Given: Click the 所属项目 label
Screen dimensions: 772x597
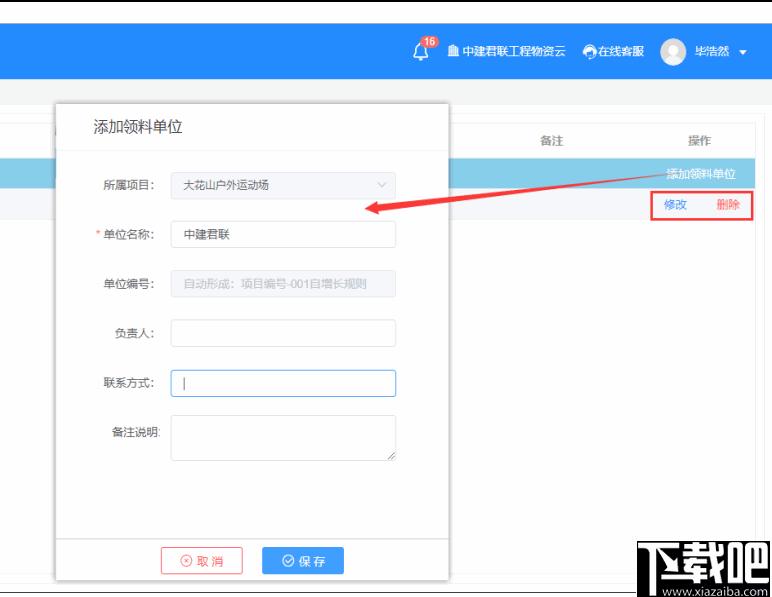Looking at the screenshot, I should pos(129,185).
